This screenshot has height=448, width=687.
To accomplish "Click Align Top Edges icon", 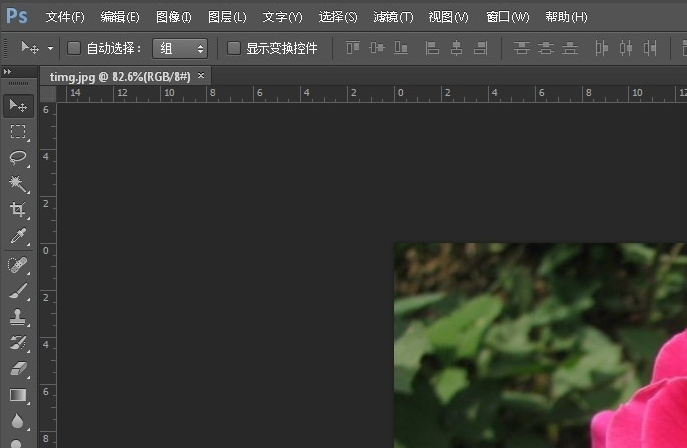I will (x=353, y=48).
